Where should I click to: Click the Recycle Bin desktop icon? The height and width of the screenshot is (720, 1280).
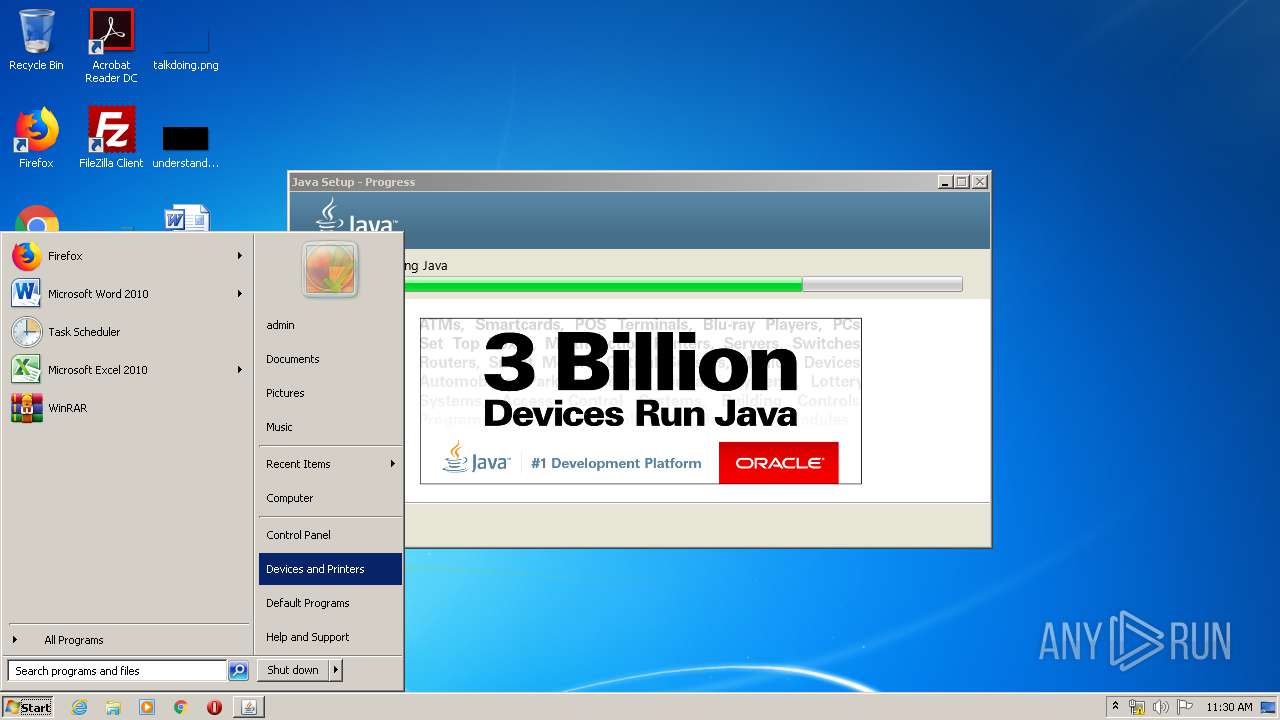(36, 40)
